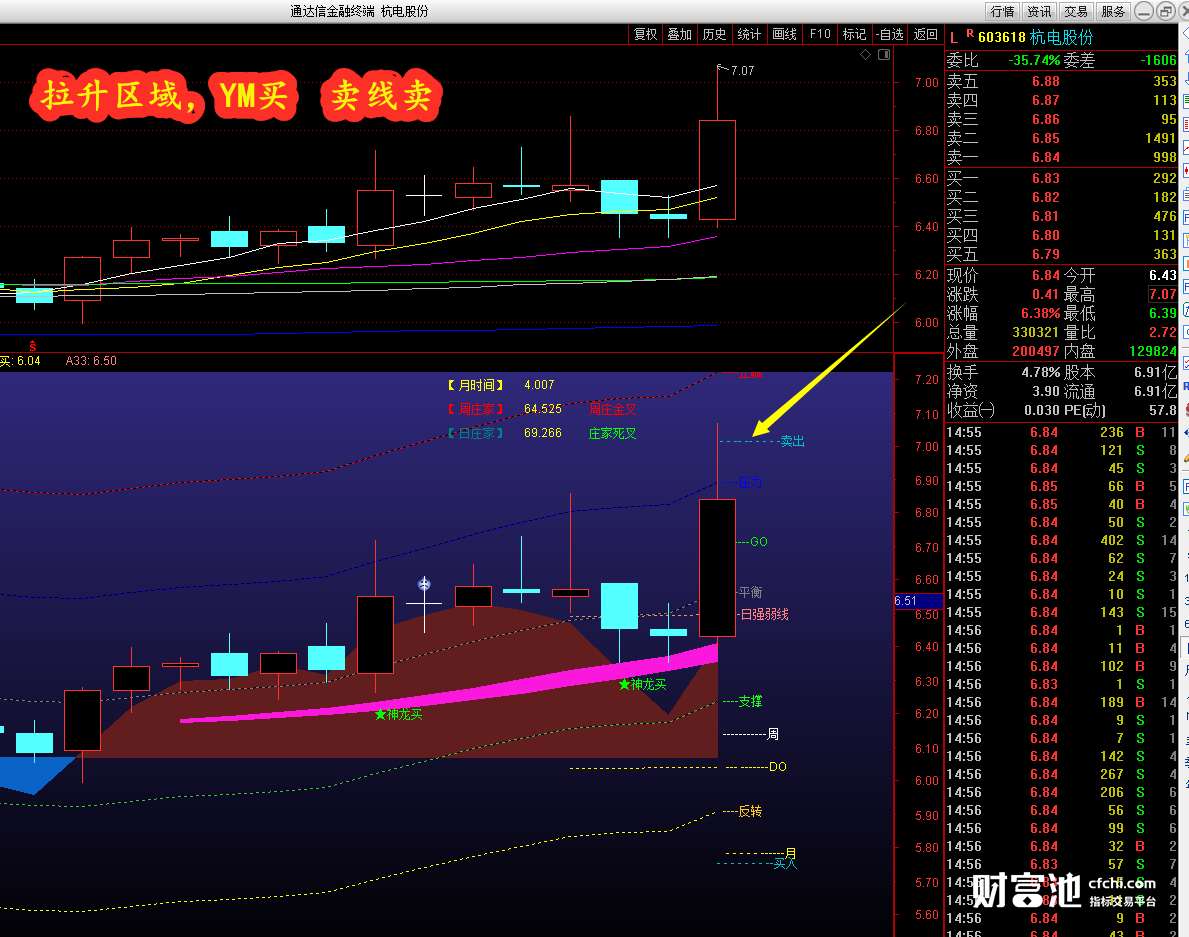Click the 卖出 line label on indicator chart
The image size is (1189, 937).
click(x=792, y=440)
